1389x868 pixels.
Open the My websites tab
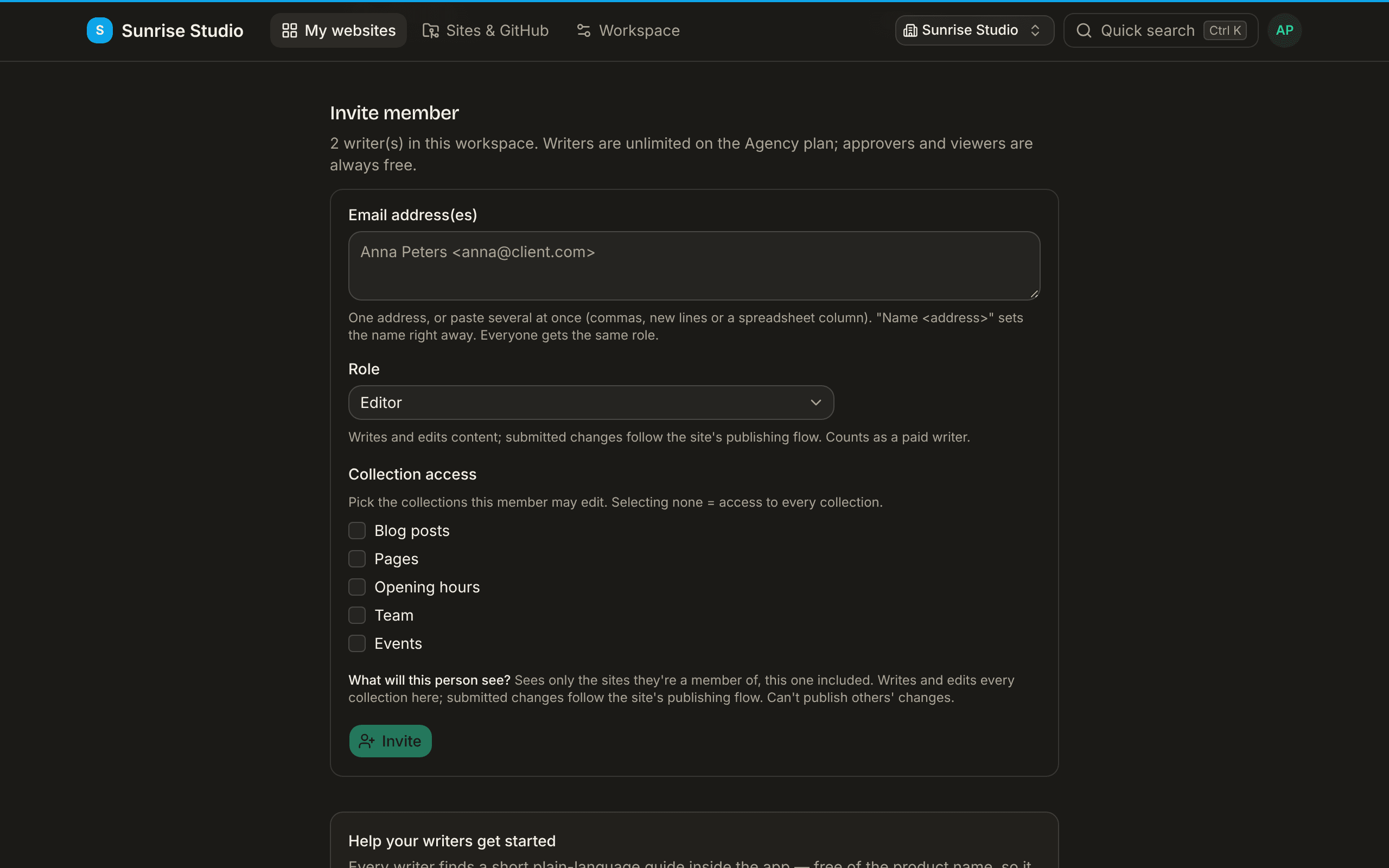tap(339, 30)
